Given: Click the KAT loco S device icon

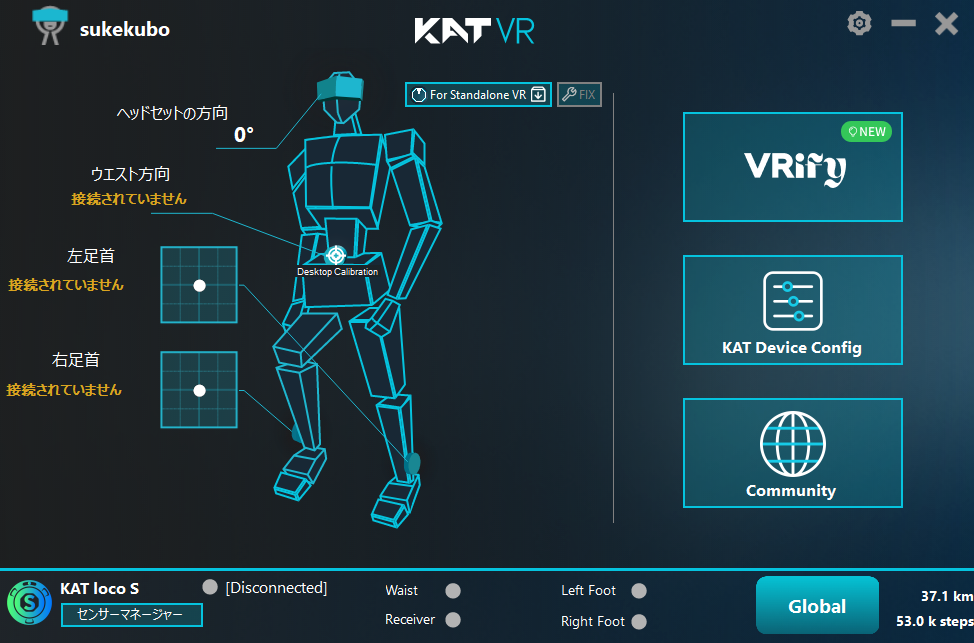Looking at the screenshot, I should (29, 602).
